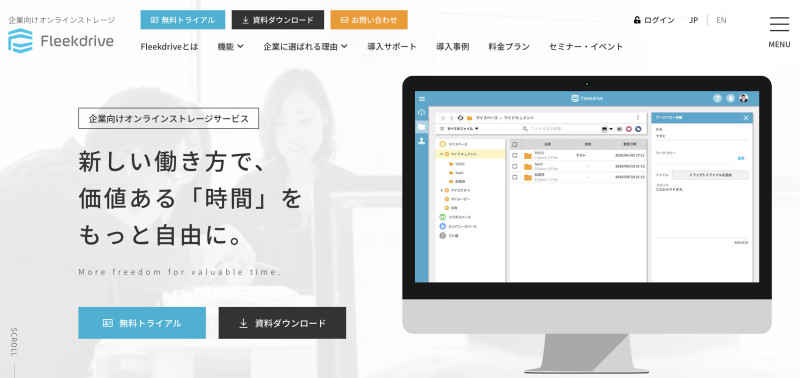This screenshot has width=800, height=378.
Task: Open the kebab more-options menu in mockup
Action: coord(638,118)
